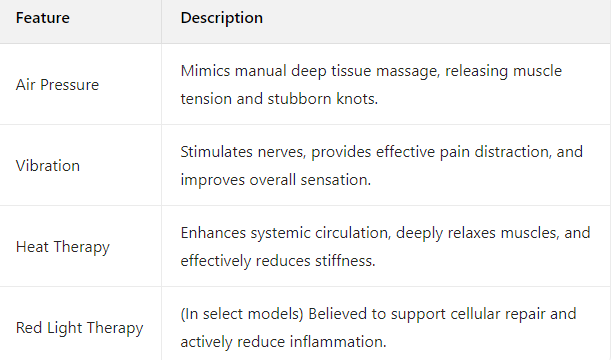Click the Feature column header
Screen dimensions: 616x360
coord(42,18)
